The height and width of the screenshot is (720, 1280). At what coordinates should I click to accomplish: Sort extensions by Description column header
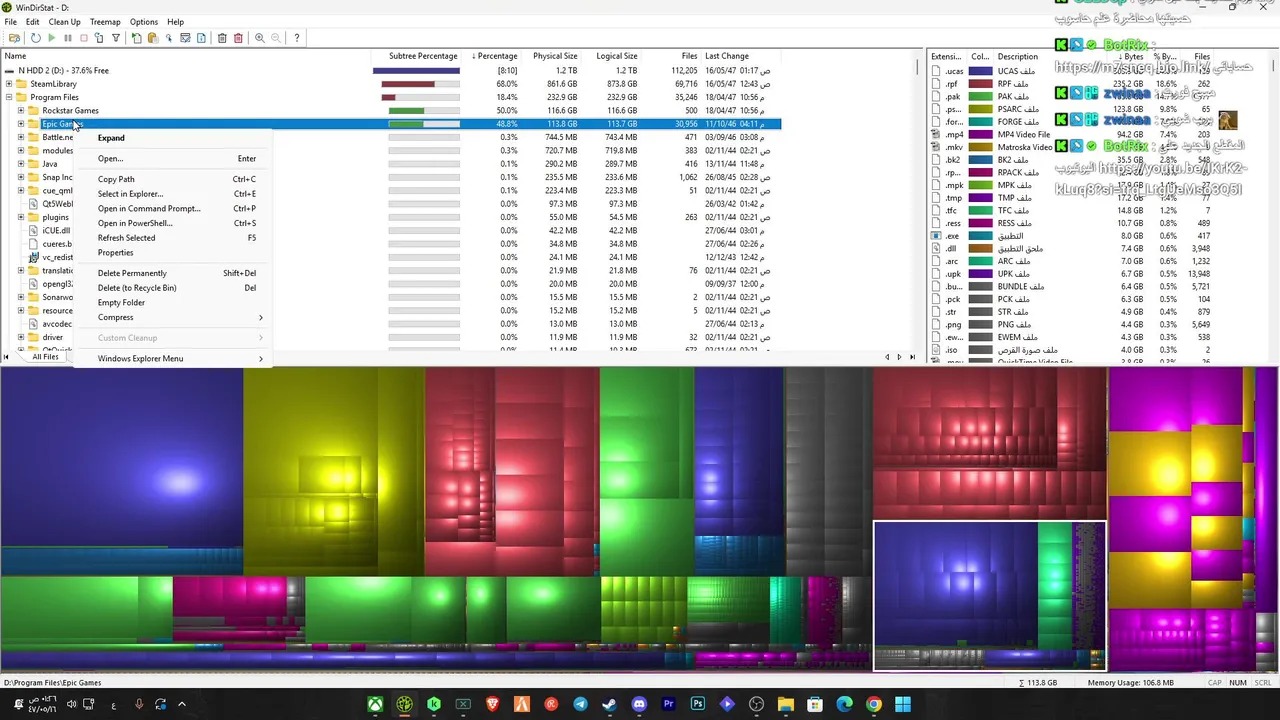[1017, 57]
